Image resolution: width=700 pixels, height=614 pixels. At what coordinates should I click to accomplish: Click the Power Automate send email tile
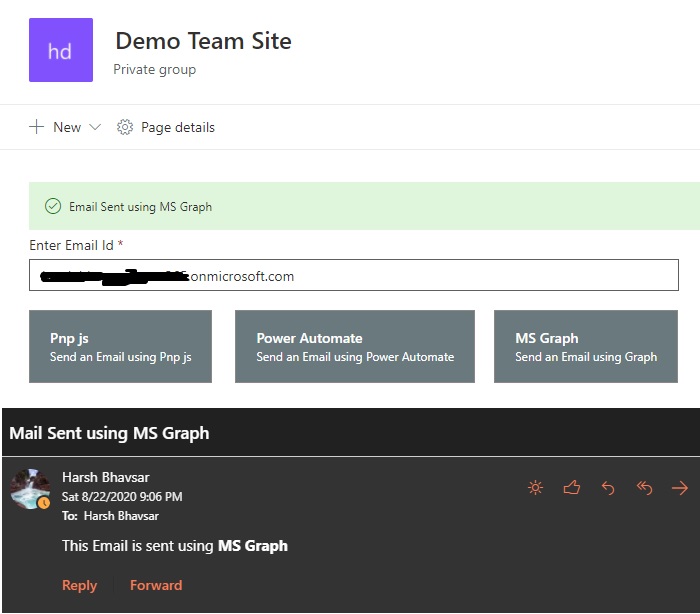[354, 347]
